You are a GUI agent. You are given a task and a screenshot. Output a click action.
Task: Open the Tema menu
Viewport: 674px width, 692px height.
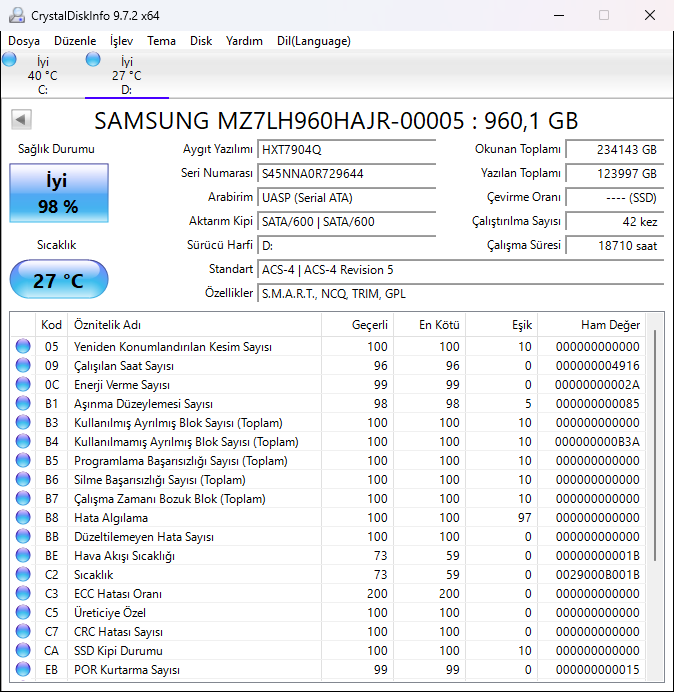click(x=161, y=41)
